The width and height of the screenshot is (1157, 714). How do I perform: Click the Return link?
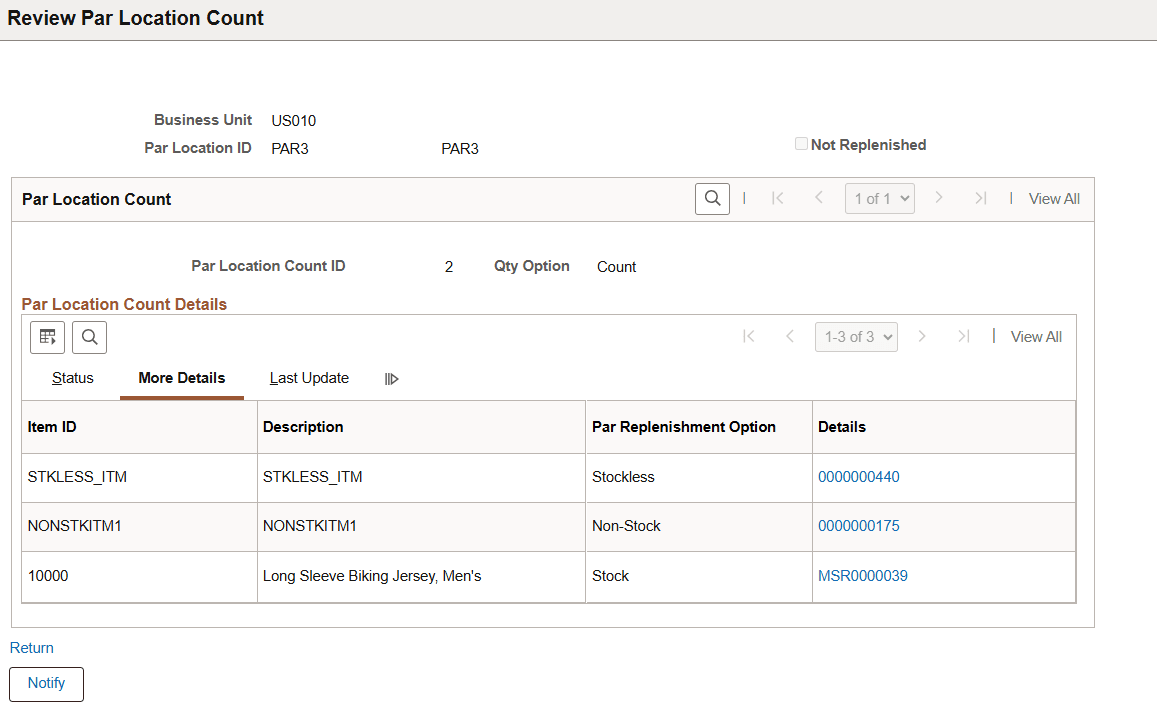coord(31,647)
